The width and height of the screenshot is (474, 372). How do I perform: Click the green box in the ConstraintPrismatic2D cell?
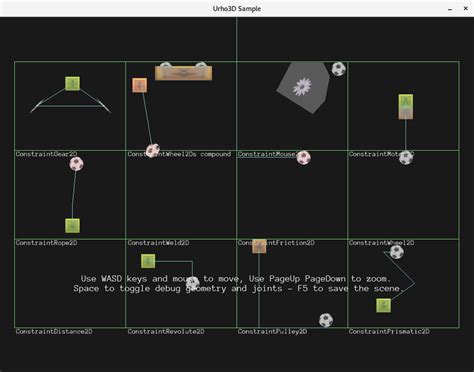[x=384, y=305]
